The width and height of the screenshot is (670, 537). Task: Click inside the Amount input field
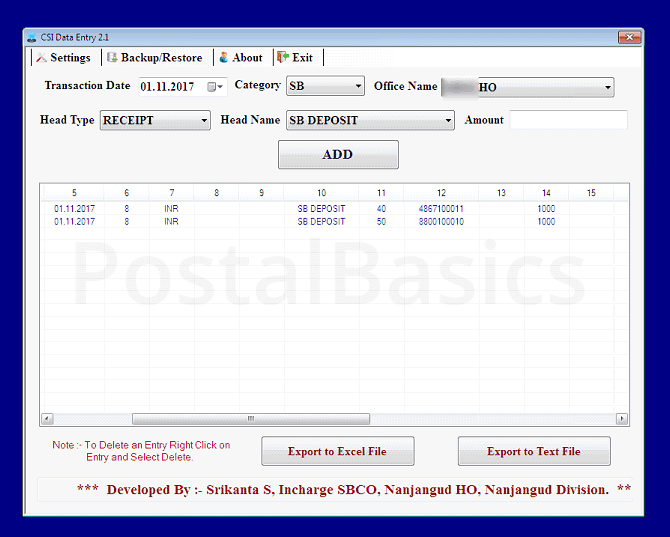[568, 120]
